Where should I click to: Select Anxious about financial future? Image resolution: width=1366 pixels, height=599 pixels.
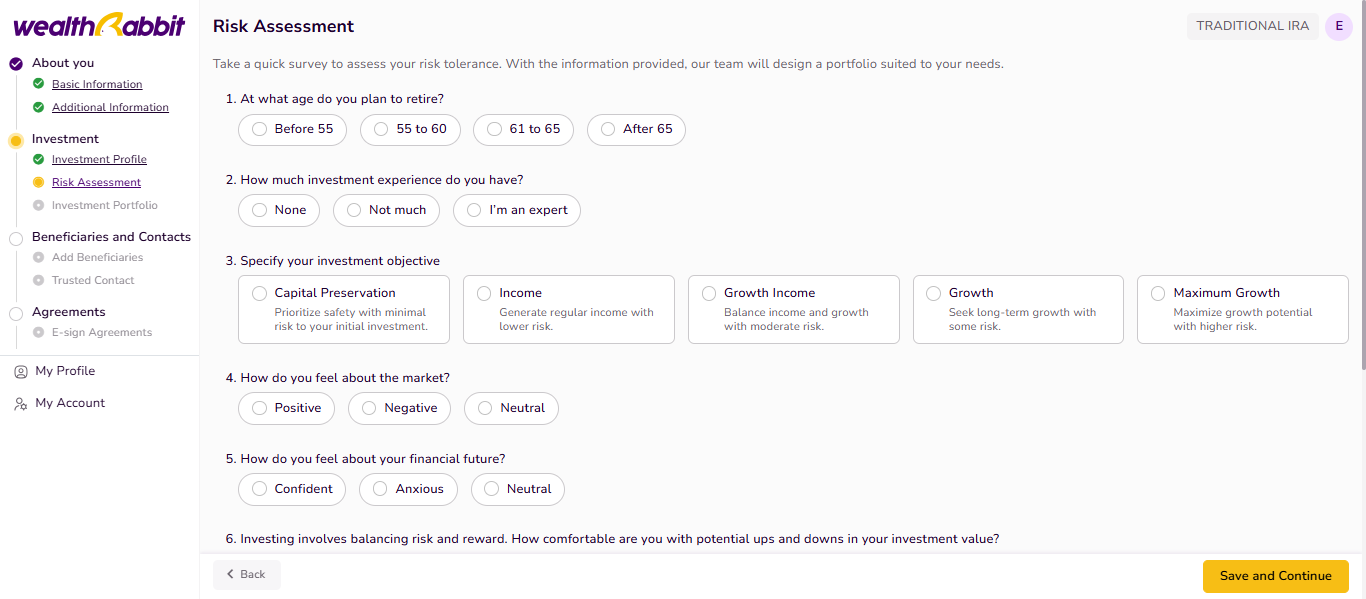pyautogui.click(x=408, y=489)
